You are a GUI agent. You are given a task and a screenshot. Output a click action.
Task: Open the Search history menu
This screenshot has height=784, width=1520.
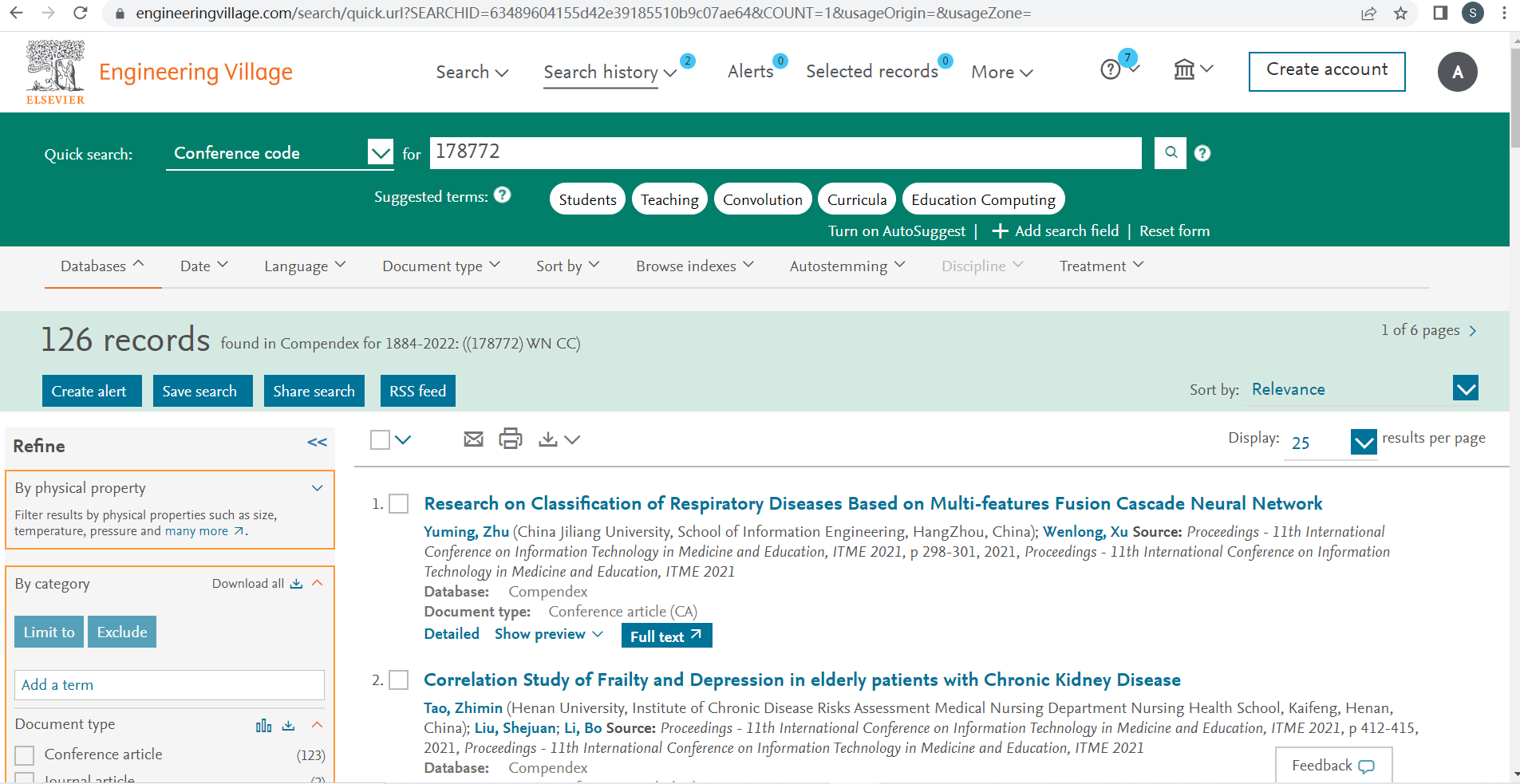point(610,72)
